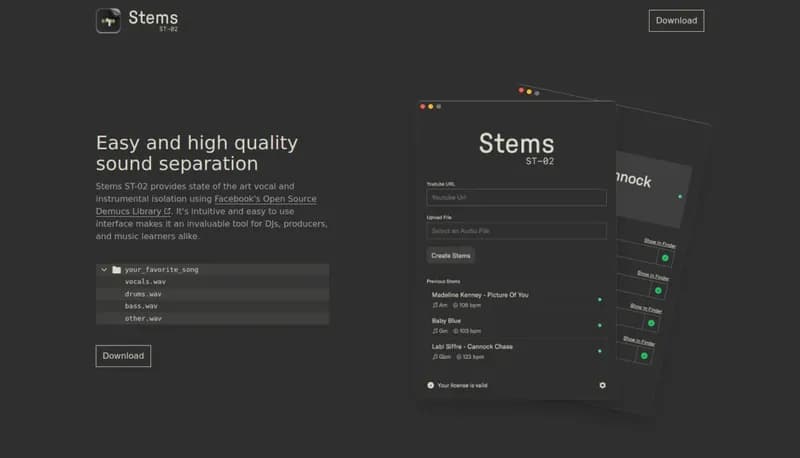Click the 123 bpm tempo under Labi Siffre
The image size is (800, 458).
click(x=470, y=357)
